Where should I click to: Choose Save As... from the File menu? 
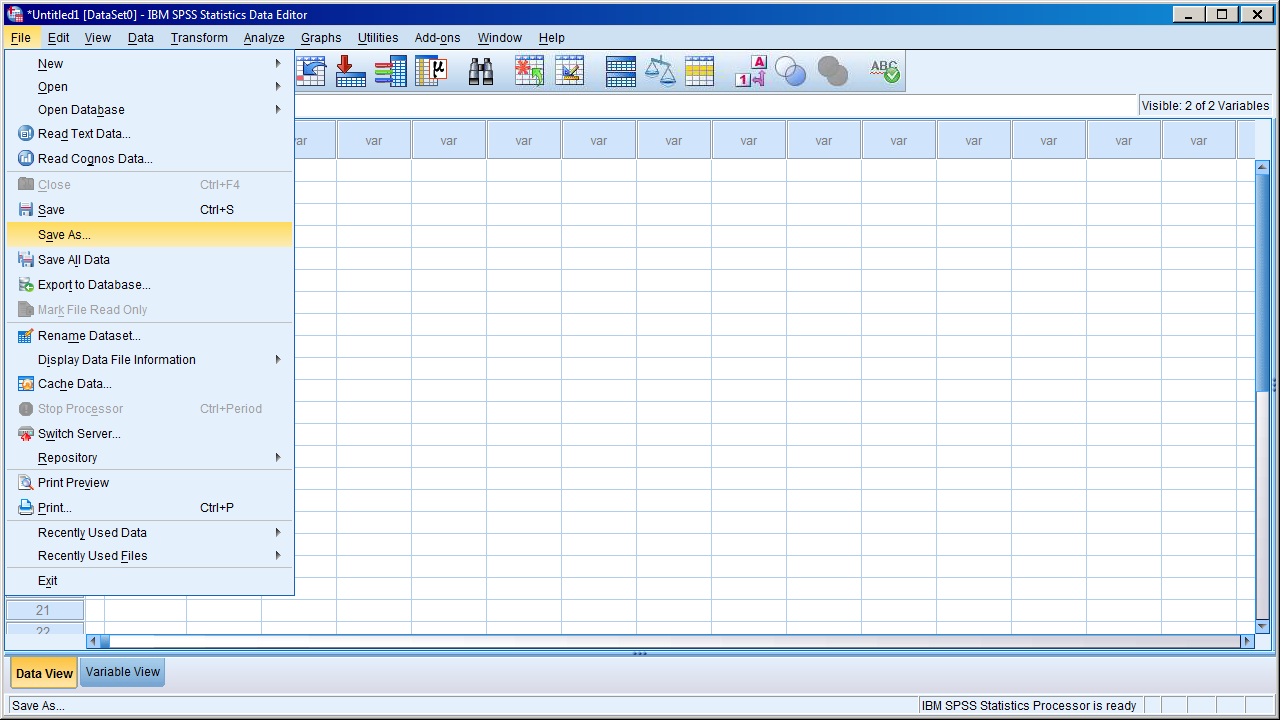64,235
